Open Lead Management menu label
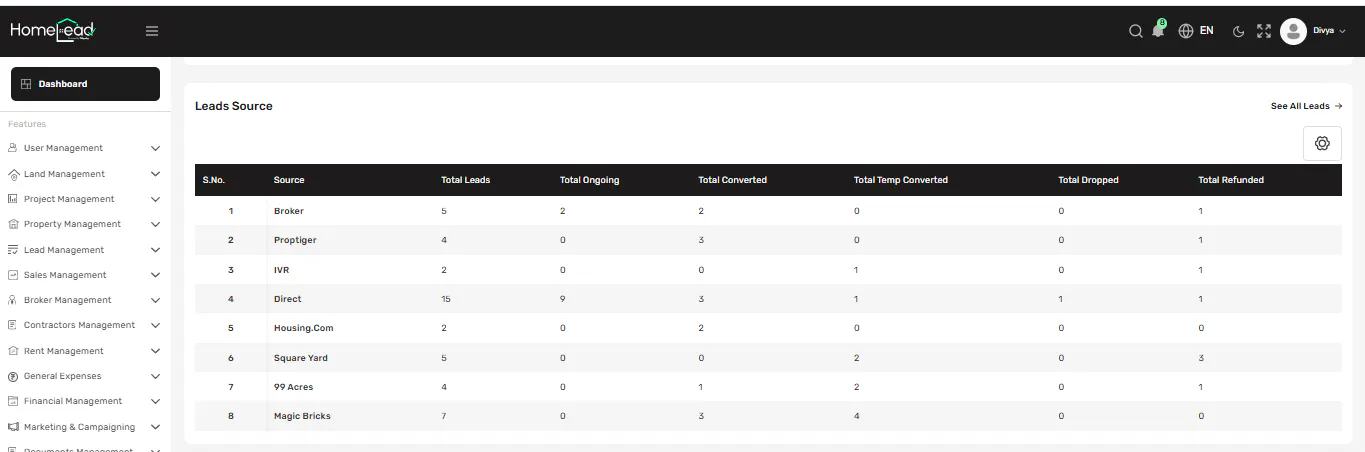The height and width of the screenshot is (452, 1365). click(64, 250)
